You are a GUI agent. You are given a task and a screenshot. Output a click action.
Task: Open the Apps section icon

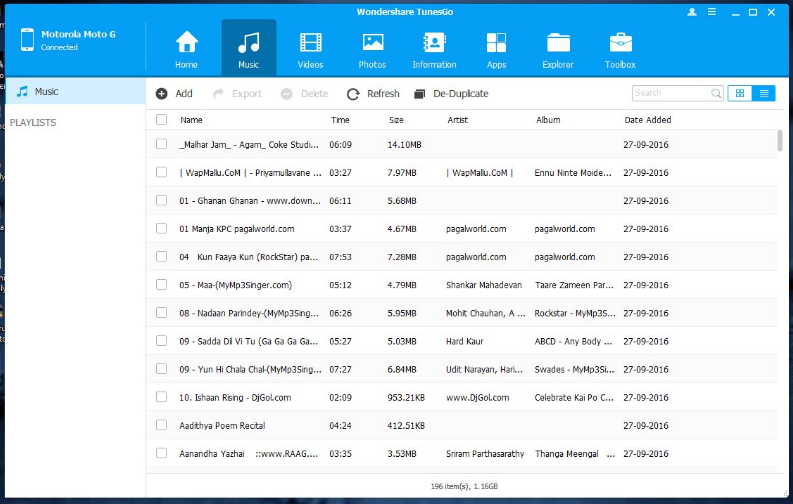pyautogui.click(x=496, y=43)
